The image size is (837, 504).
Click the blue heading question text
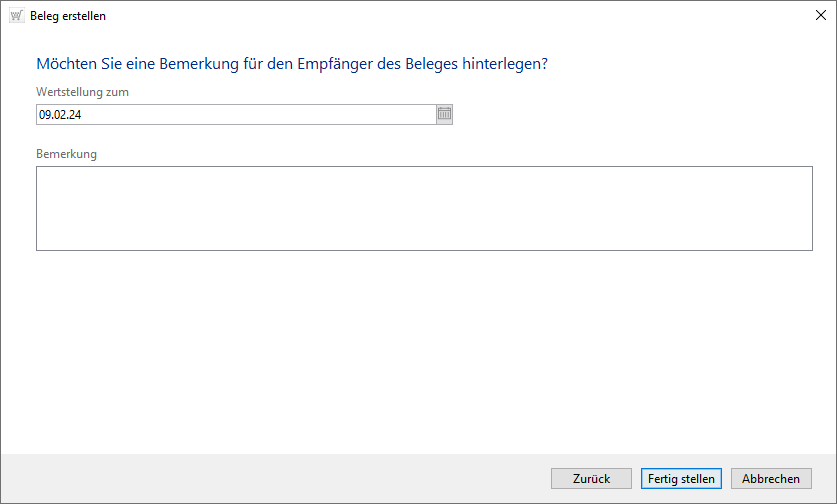coord(292,64)
